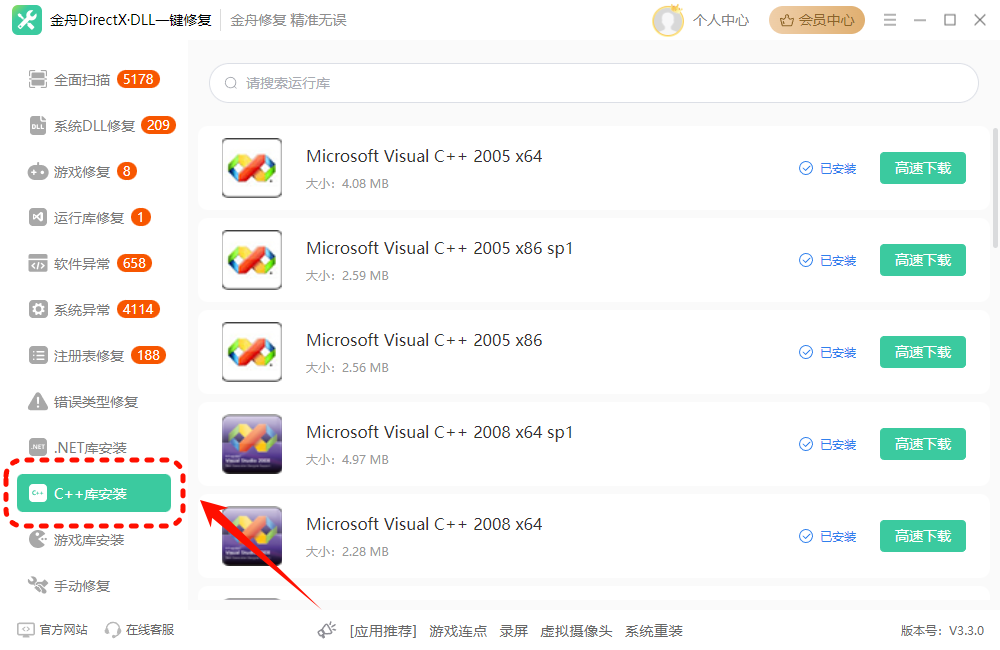Viewport: 1000px width, 650px height.
Task: Select the C++库安装 tab
Action: click(x=94, y=493)
